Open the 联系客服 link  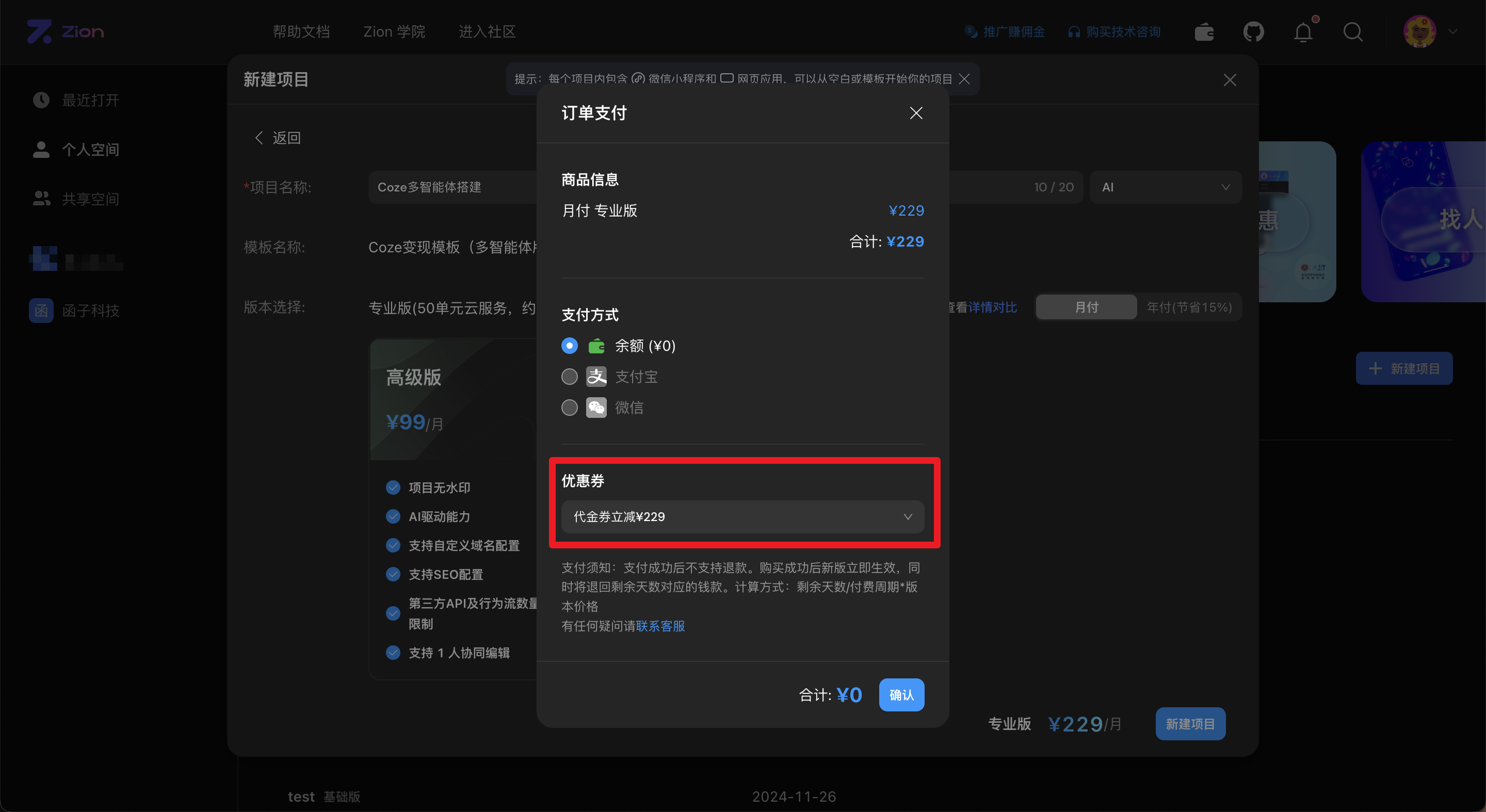(x=660, y=626)
